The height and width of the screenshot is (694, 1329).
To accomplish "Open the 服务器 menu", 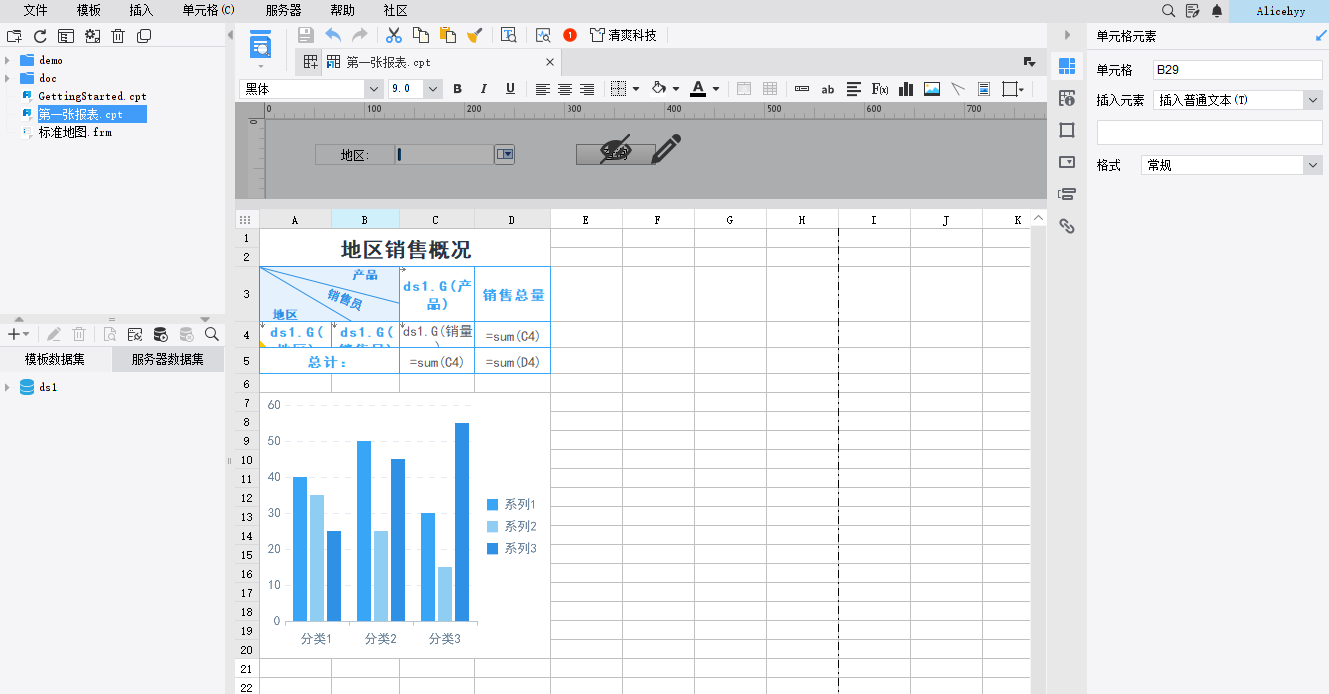I will point(283,10).
